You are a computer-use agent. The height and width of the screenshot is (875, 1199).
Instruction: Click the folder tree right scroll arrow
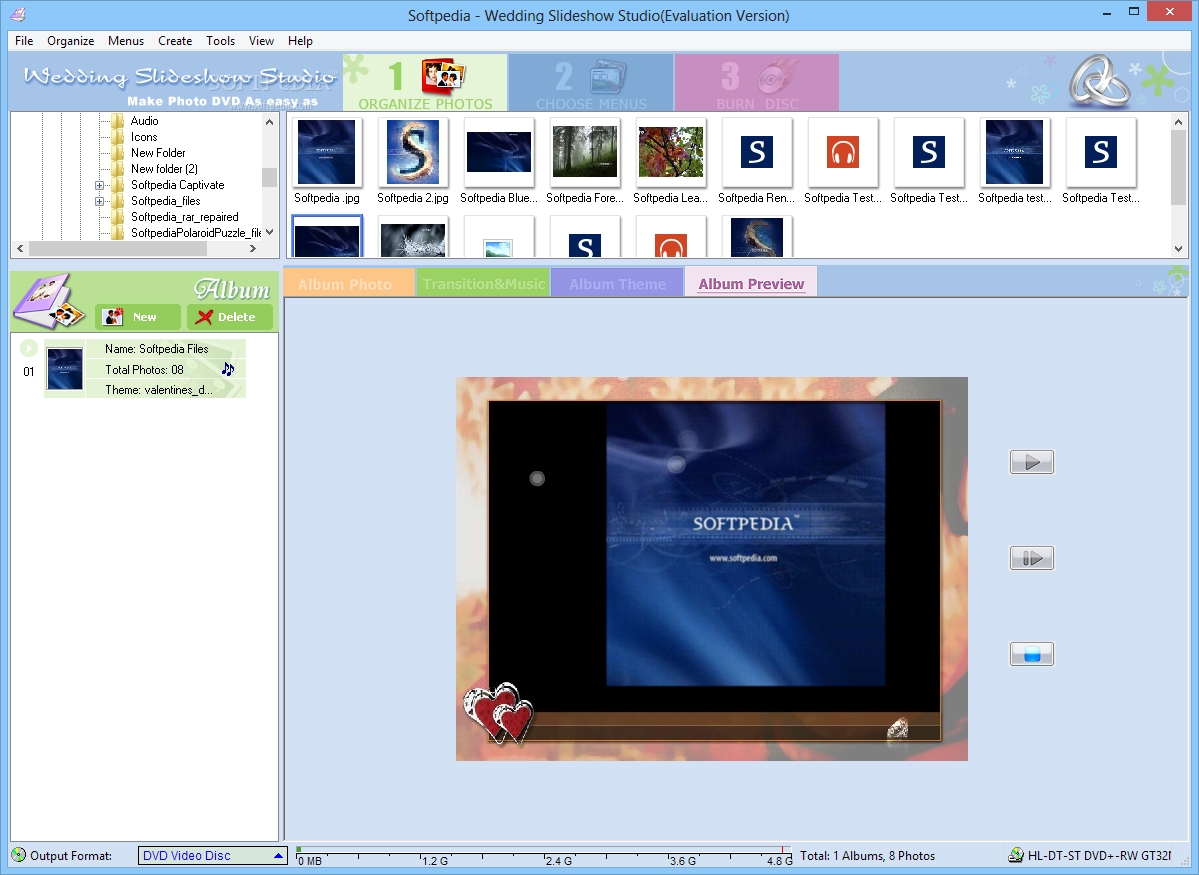(253, 249)
